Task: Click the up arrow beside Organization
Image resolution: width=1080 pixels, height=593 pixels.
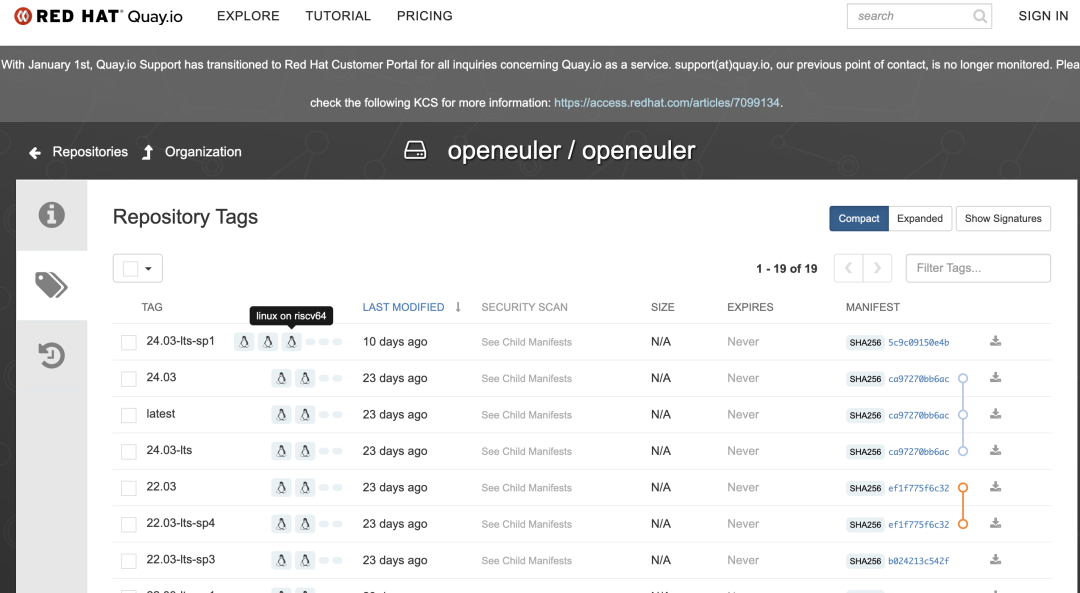Action: click(147, 152)
